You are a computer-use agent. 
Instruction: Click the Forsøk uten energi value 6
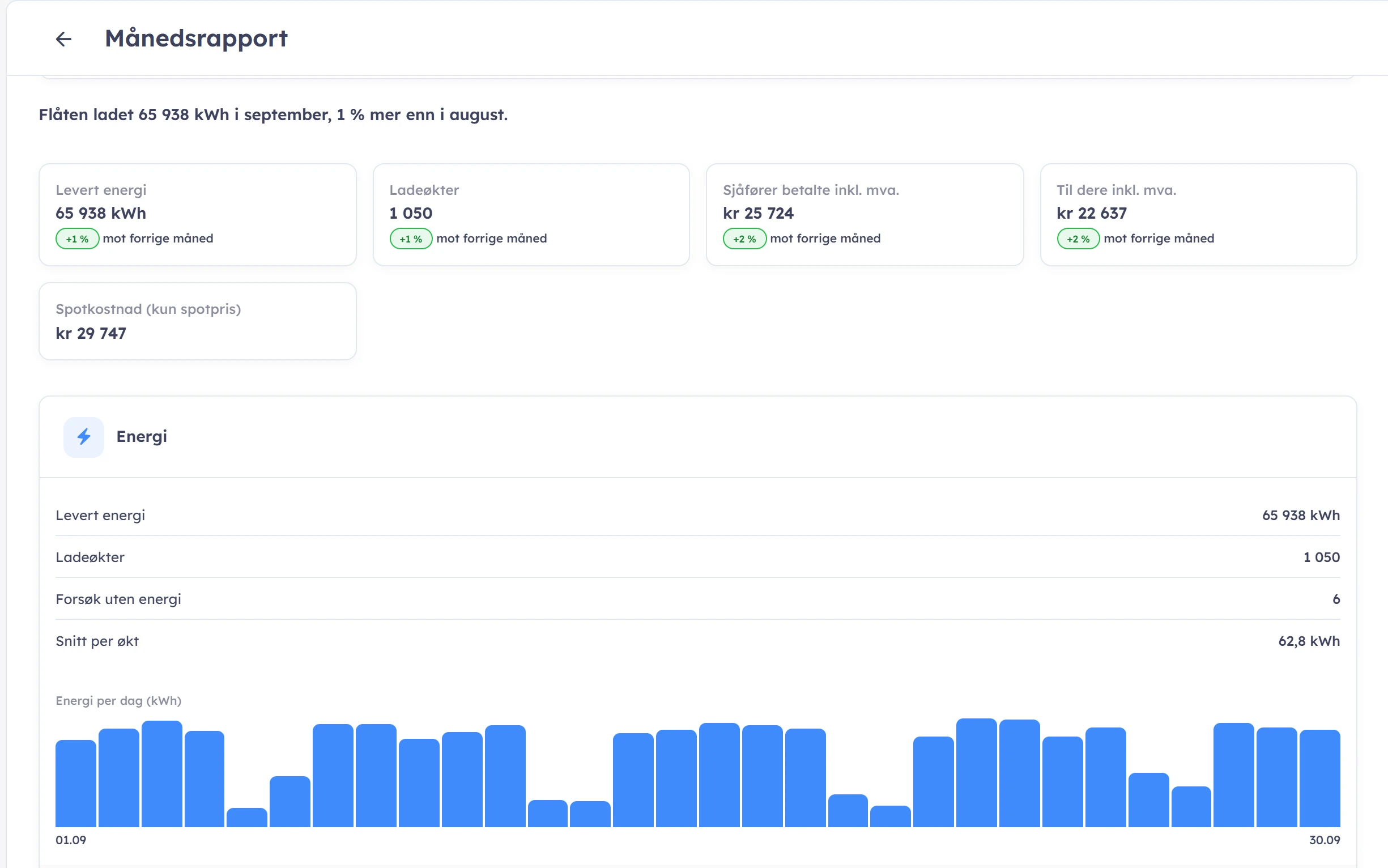pyautogui.click(x=1336, y=599)
